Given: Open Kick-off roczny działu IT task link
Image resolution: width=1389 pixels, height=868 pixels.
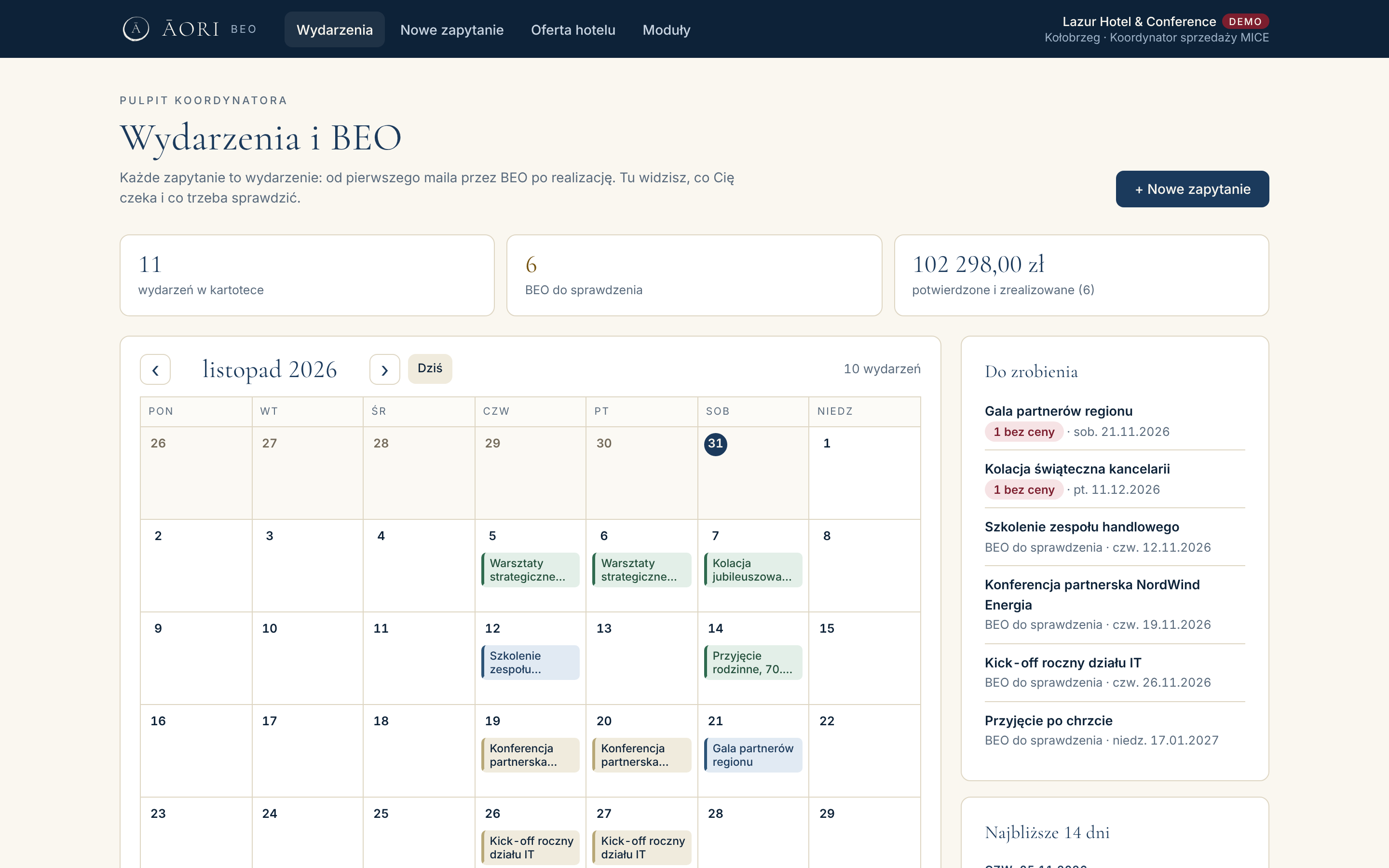Looking at the screenshot, I should [x=1063, y=663].
